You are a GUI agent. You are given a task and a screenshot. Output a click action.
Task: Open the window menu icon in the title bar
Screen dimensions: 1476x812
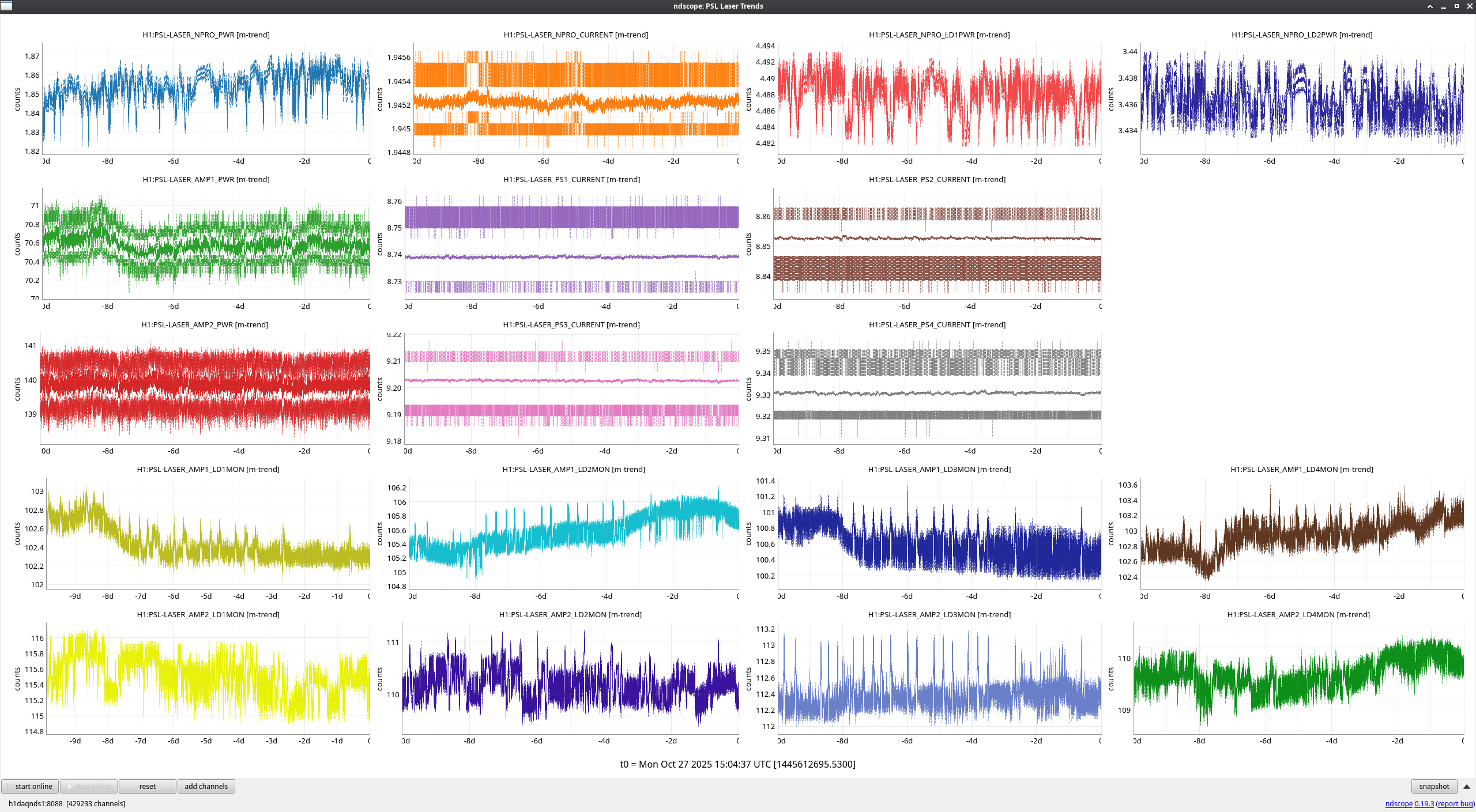6,6
